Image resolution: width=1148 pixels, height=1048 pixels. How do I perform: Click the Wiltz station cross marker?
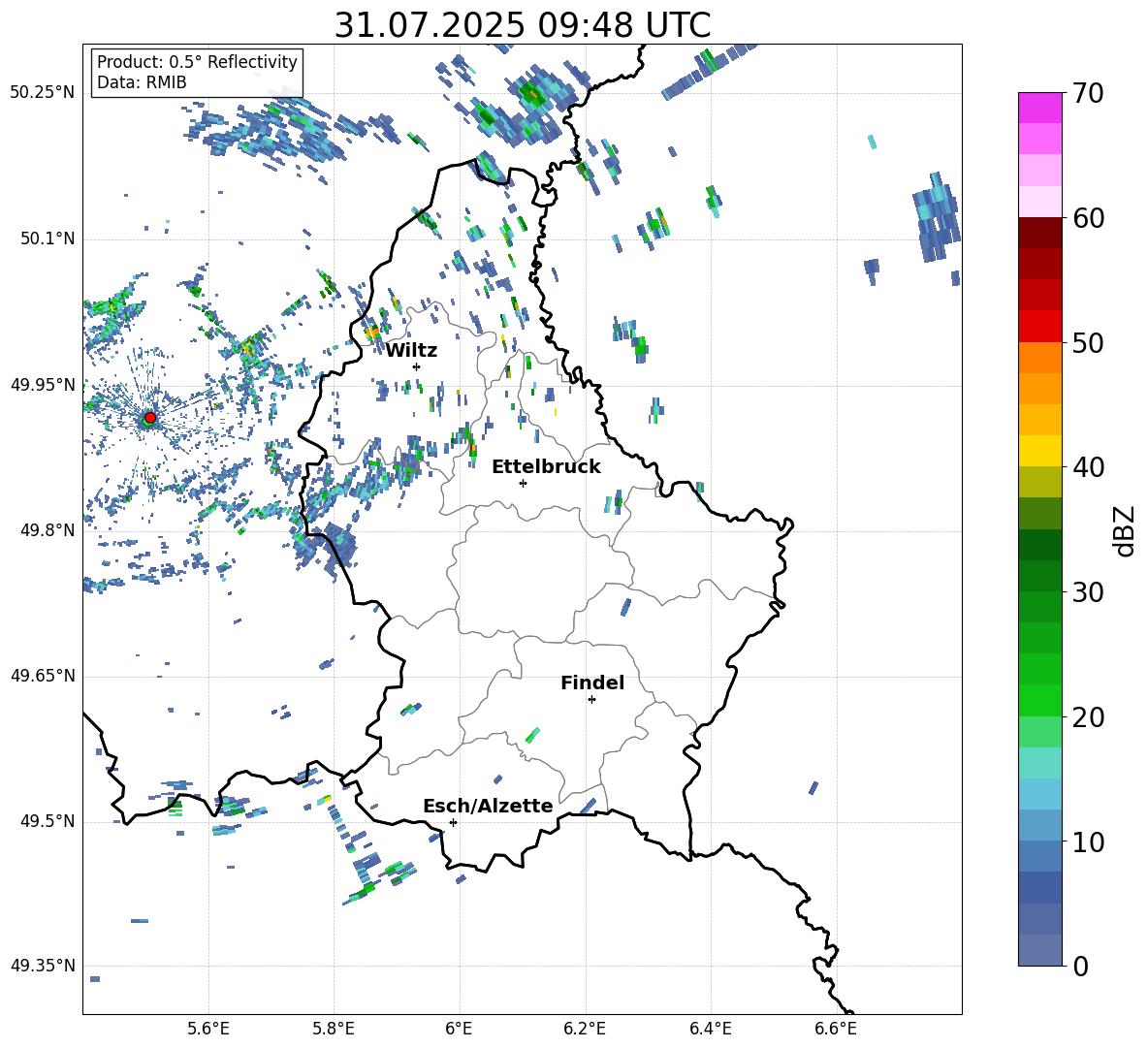[x=417, y=366]
